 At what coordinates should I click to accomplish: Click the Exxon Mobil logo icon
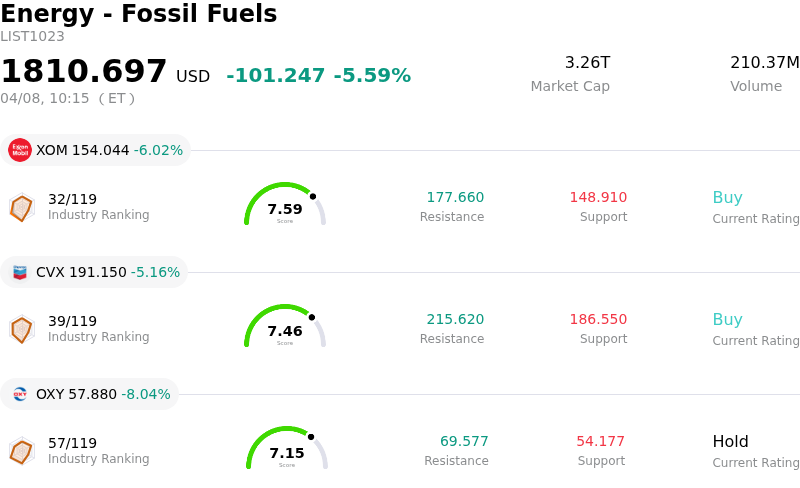pyautogui.click(x=20, y=150)
